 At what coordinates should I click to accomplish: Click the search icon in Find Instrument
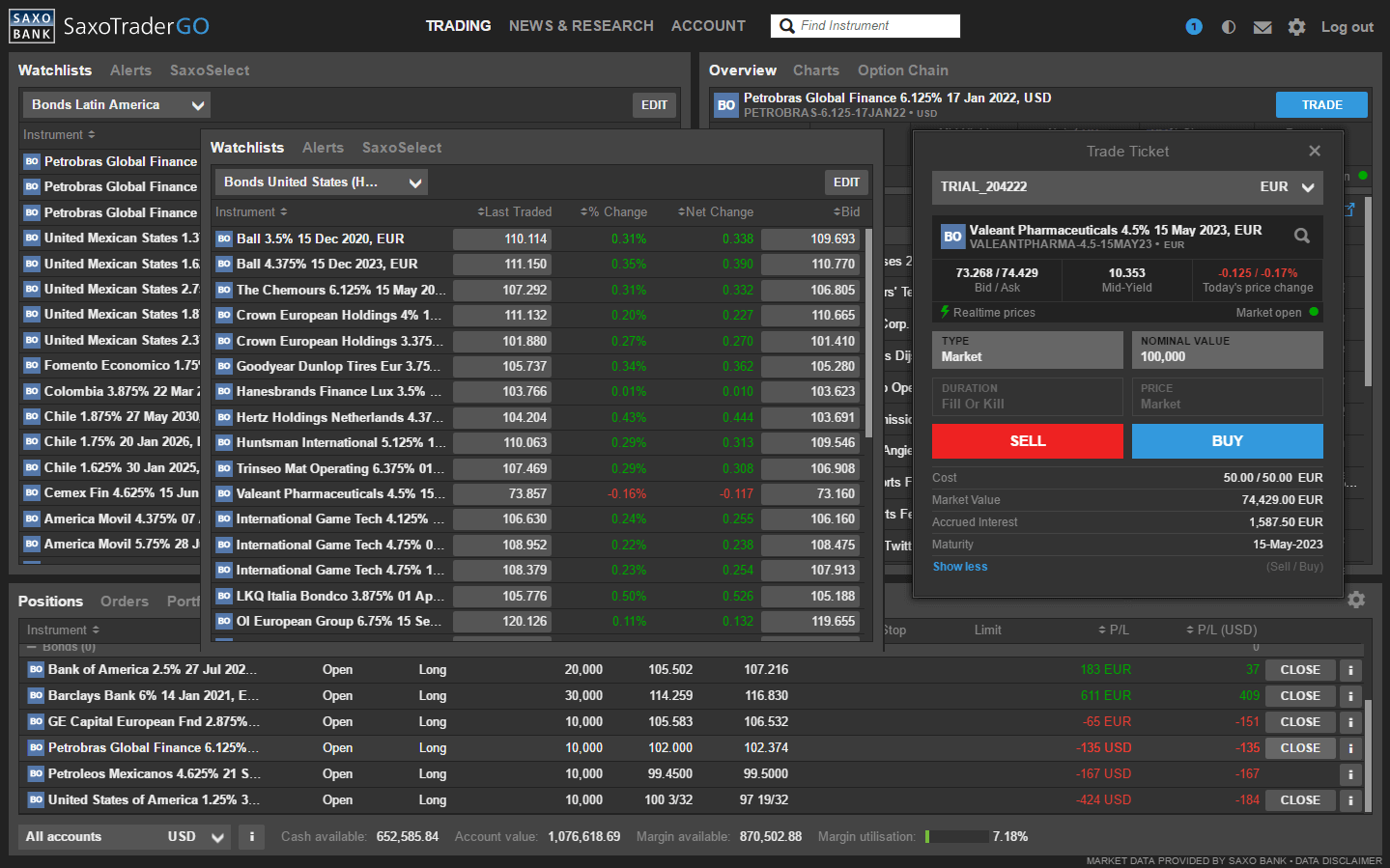point(787,26)
